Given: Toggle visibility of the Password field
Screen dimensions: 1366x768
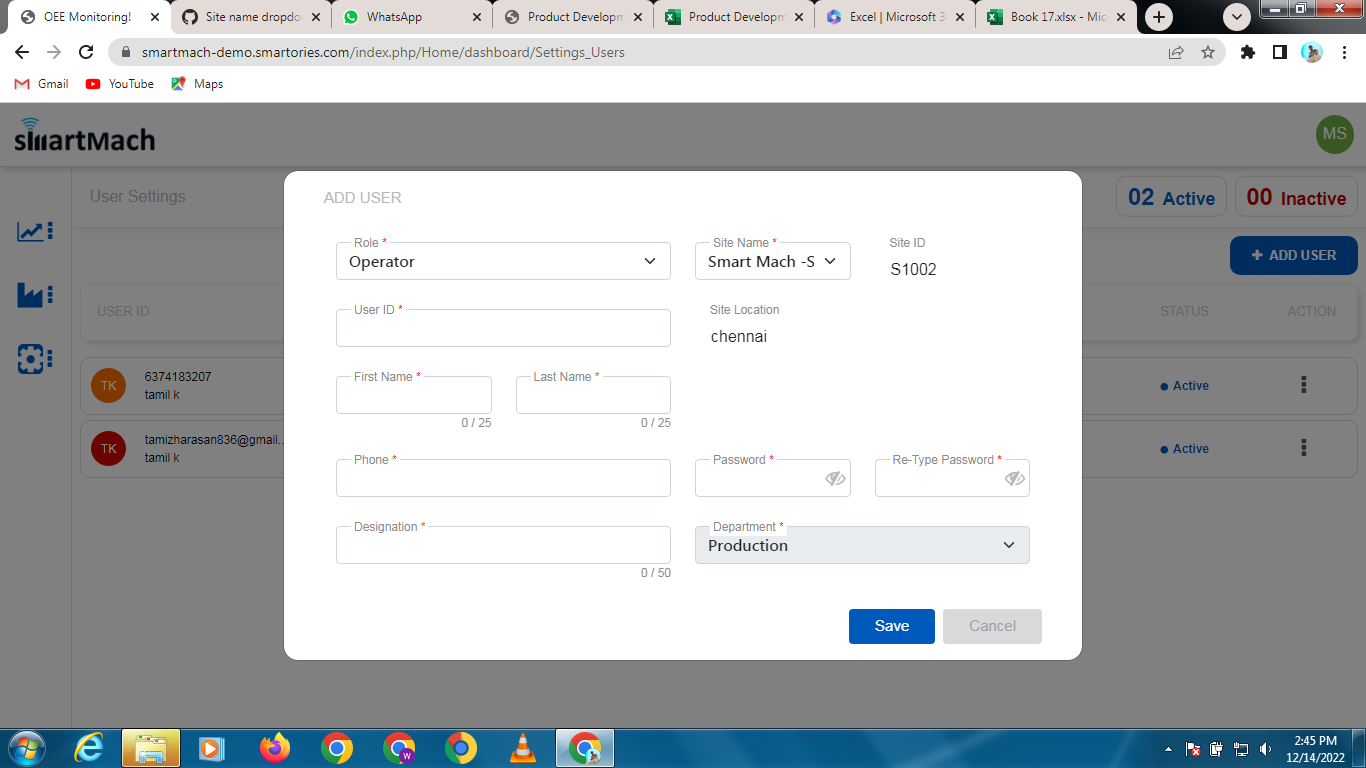Looking at the screenshot, I should point(835,479).
